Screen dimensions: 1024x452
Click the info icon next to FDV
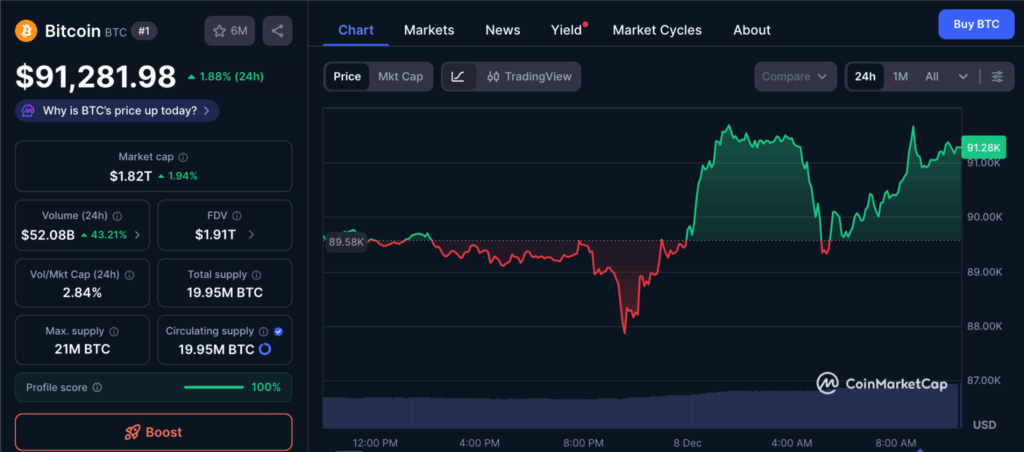tap(239, 215)
